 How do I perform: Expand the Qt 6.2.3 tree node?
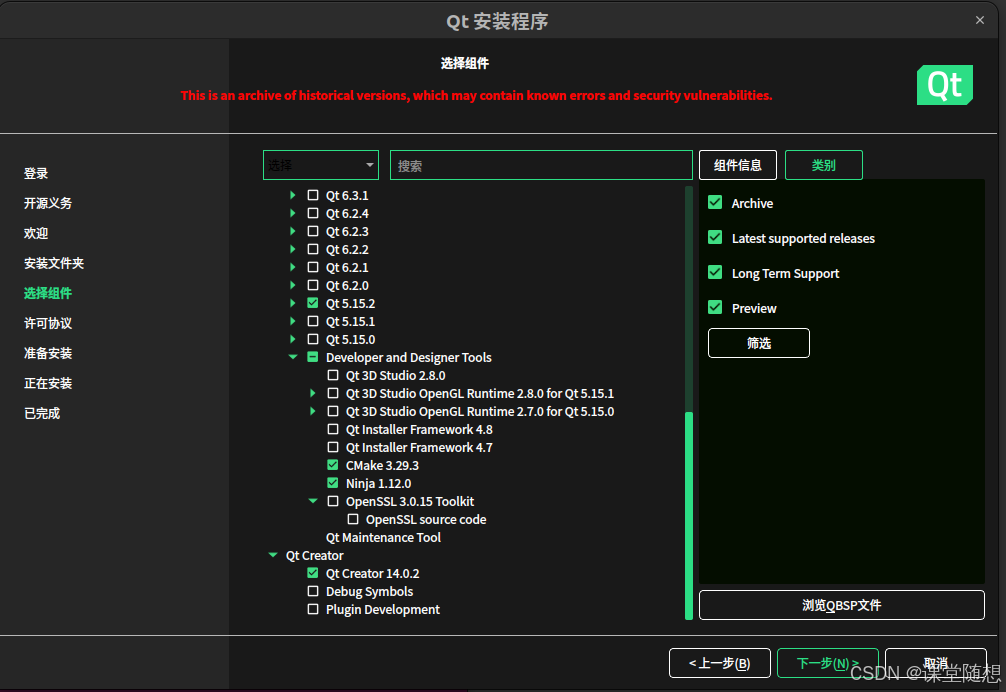(x=293, y=231)
